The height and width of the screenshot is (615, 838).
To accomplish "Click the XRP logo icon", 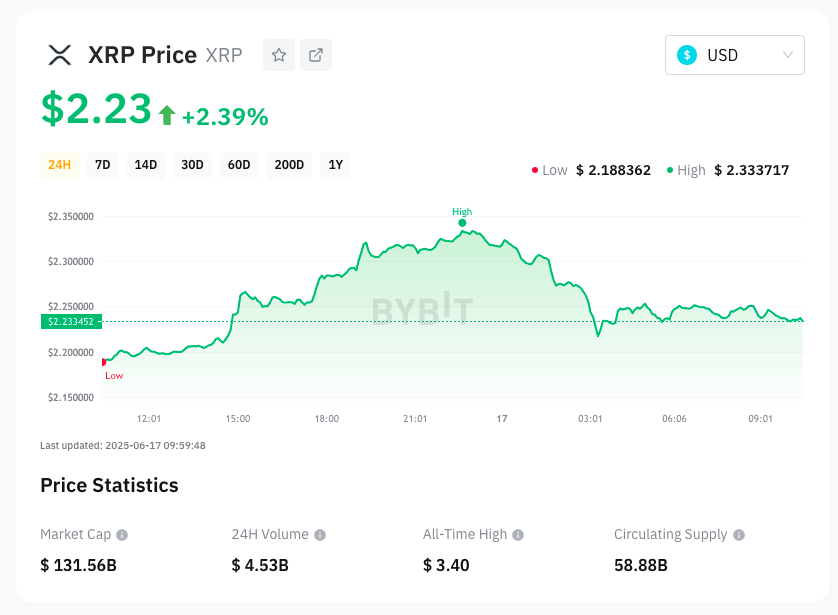I will (x=60, y=55).
